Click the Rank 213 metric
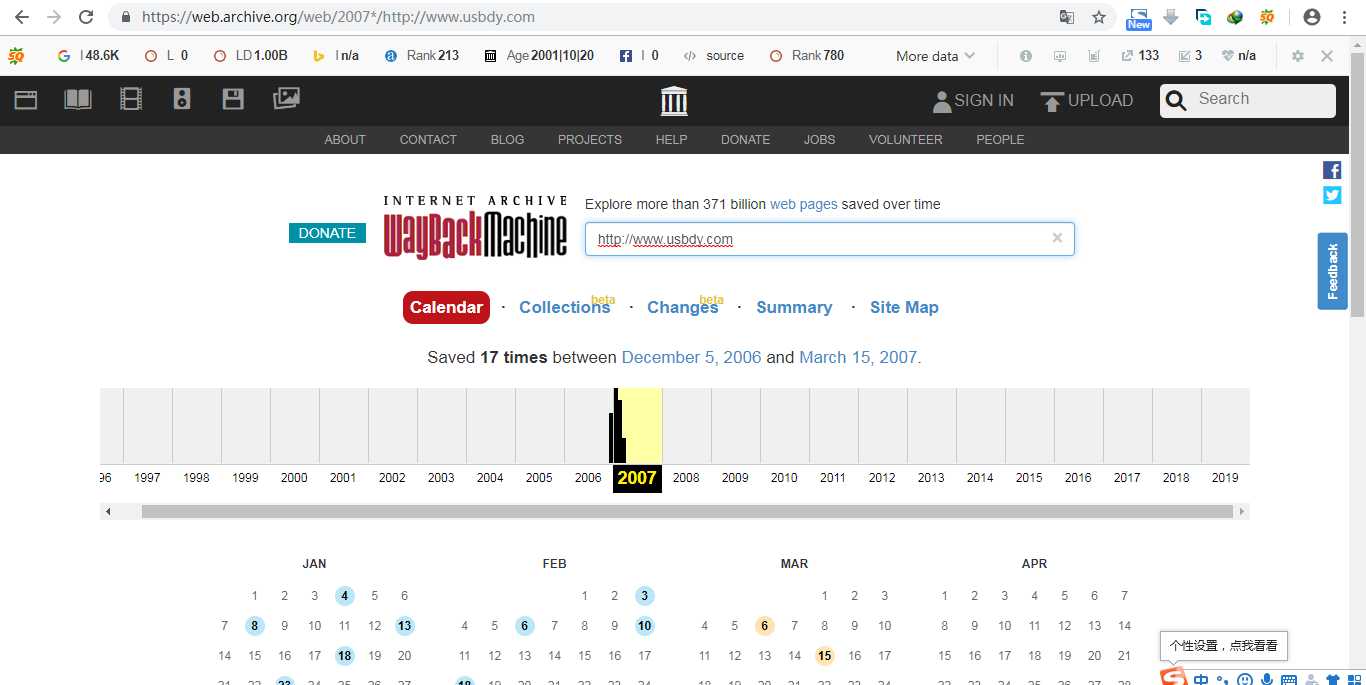The width and height of the screenshot is (1366, 685). pyautogui.click(x=422, y=56)
